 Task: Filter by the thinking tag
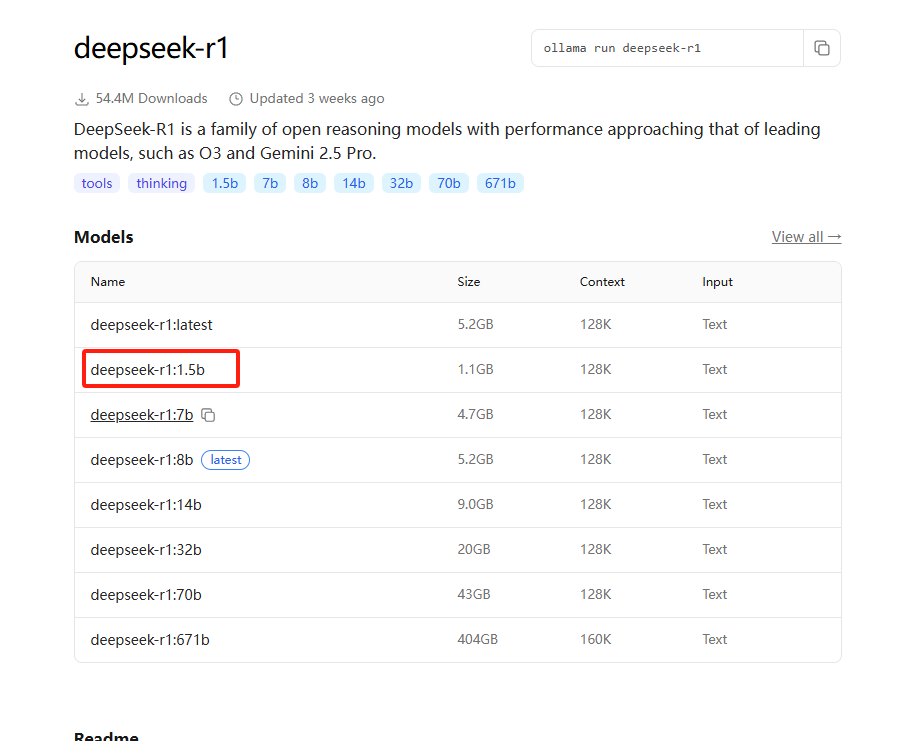[x=162, y=183]
